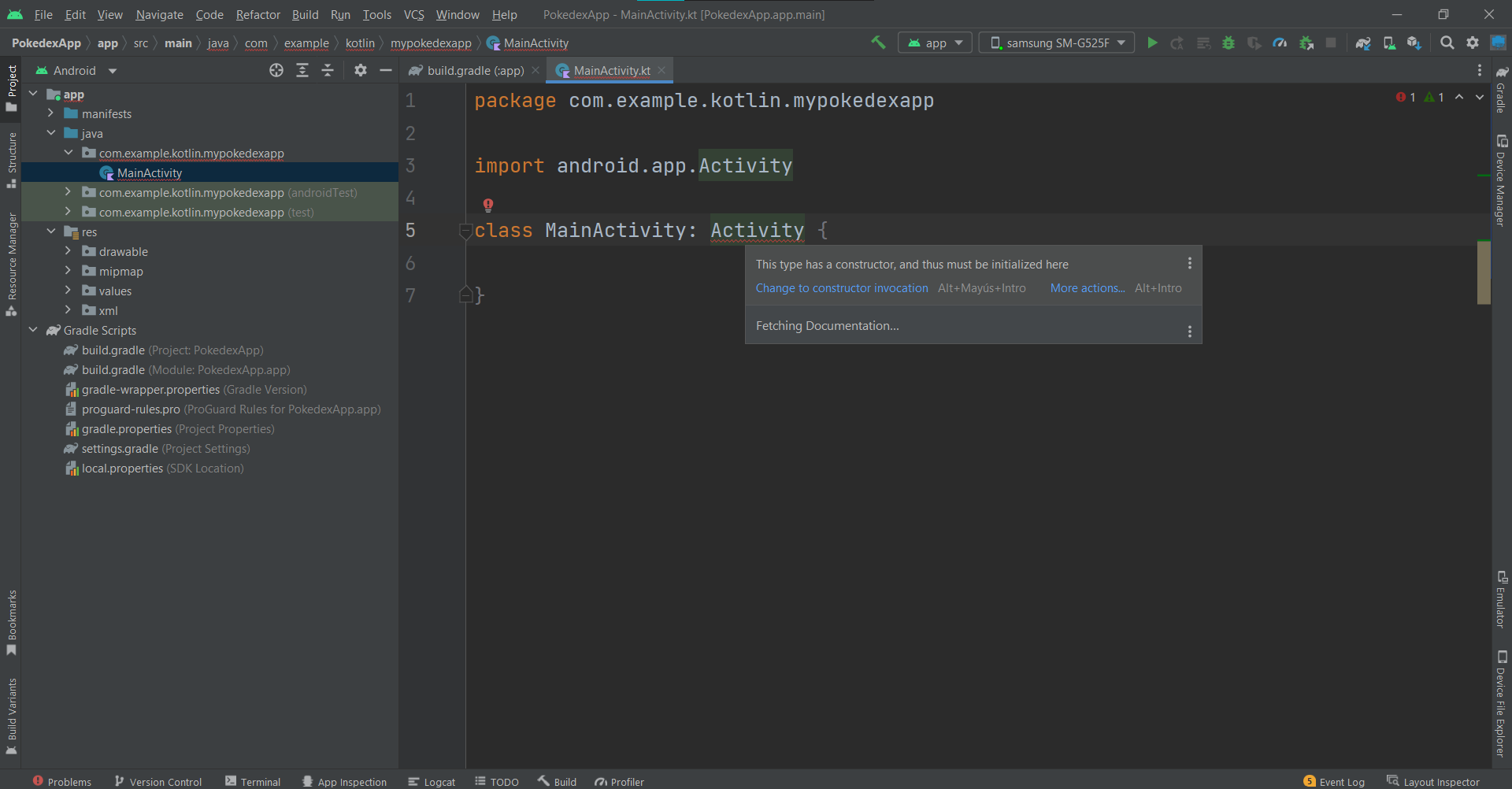Collapse the Gradle Scripts node
Screen dimensions: 1512x789
(33, 330)
